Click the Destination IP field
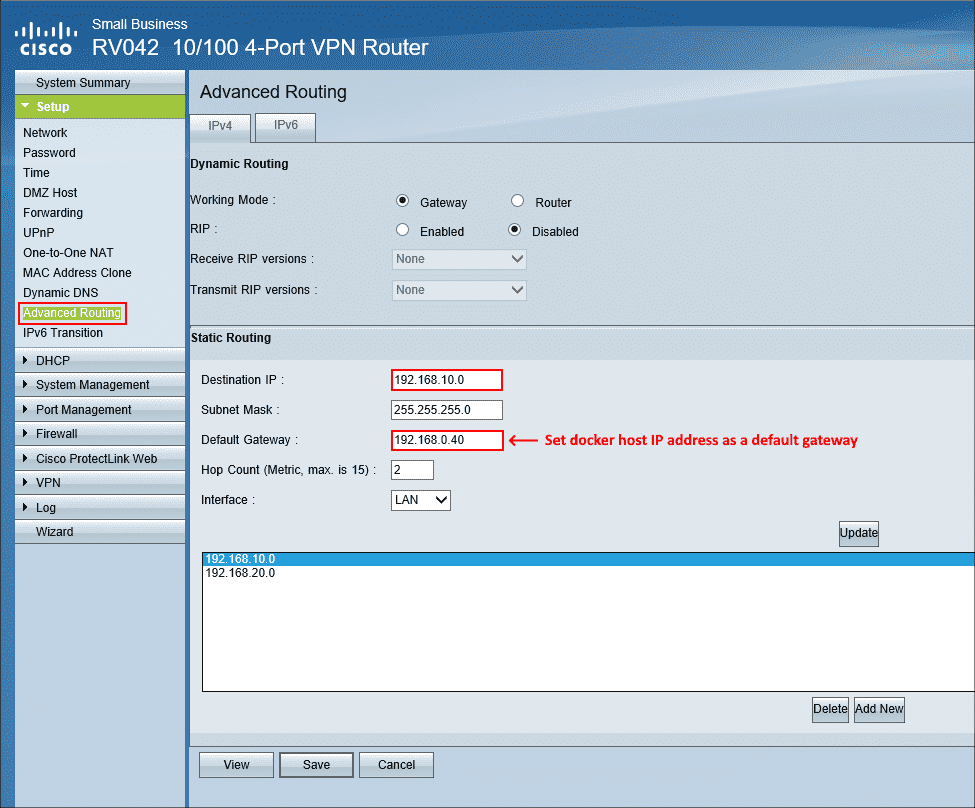 coord(446,380)
